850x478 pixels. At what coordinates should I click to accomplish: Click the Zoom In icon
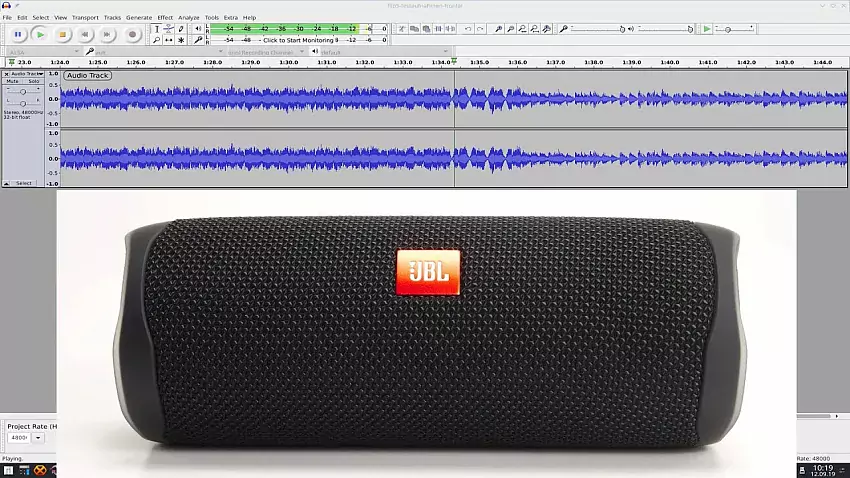(x=498, y=29)
